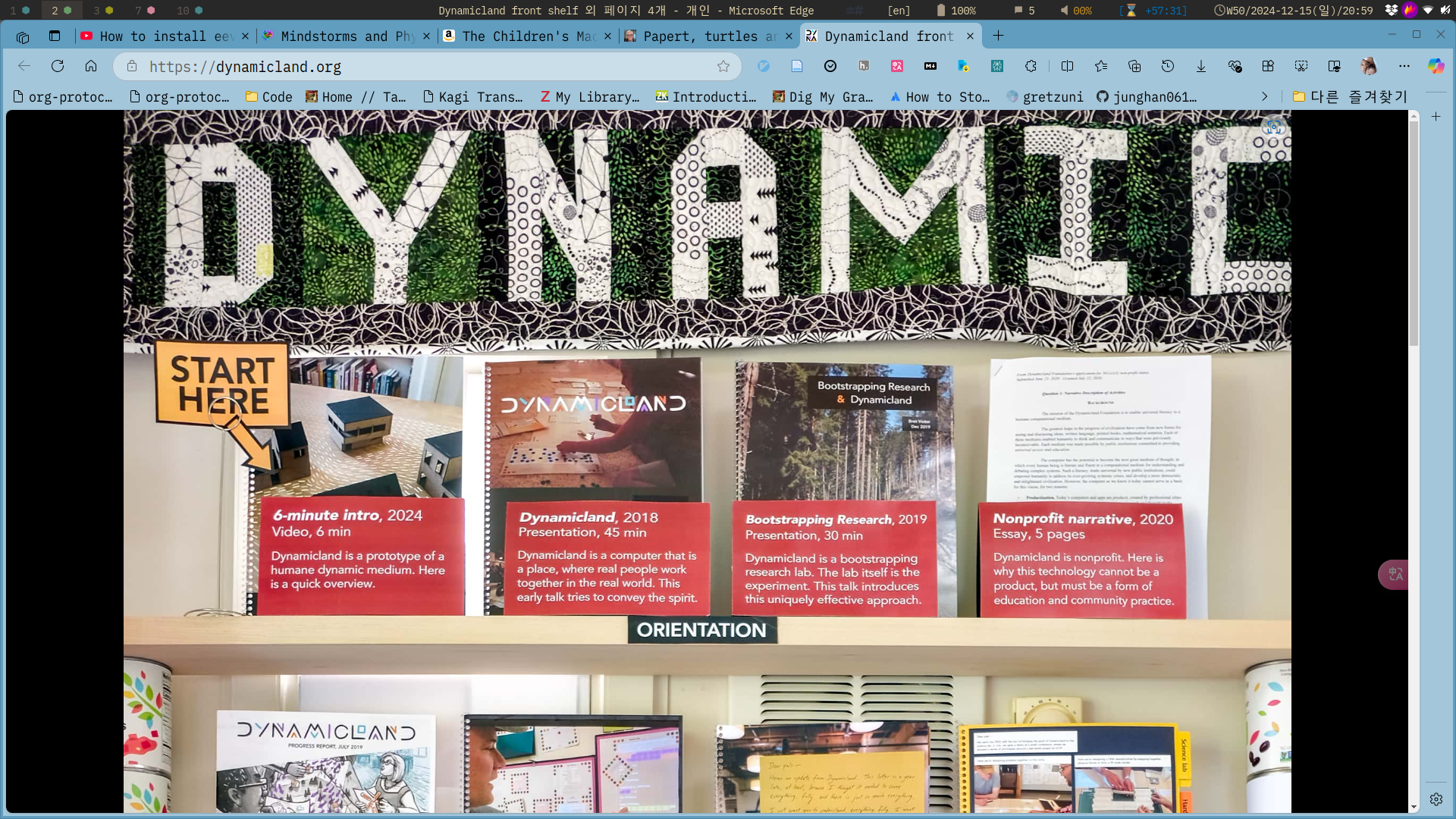Image resolution: width=1456 pixels, height=819 pixels.
Task: Click the floating translate page button
Action: click(1394, 575)
